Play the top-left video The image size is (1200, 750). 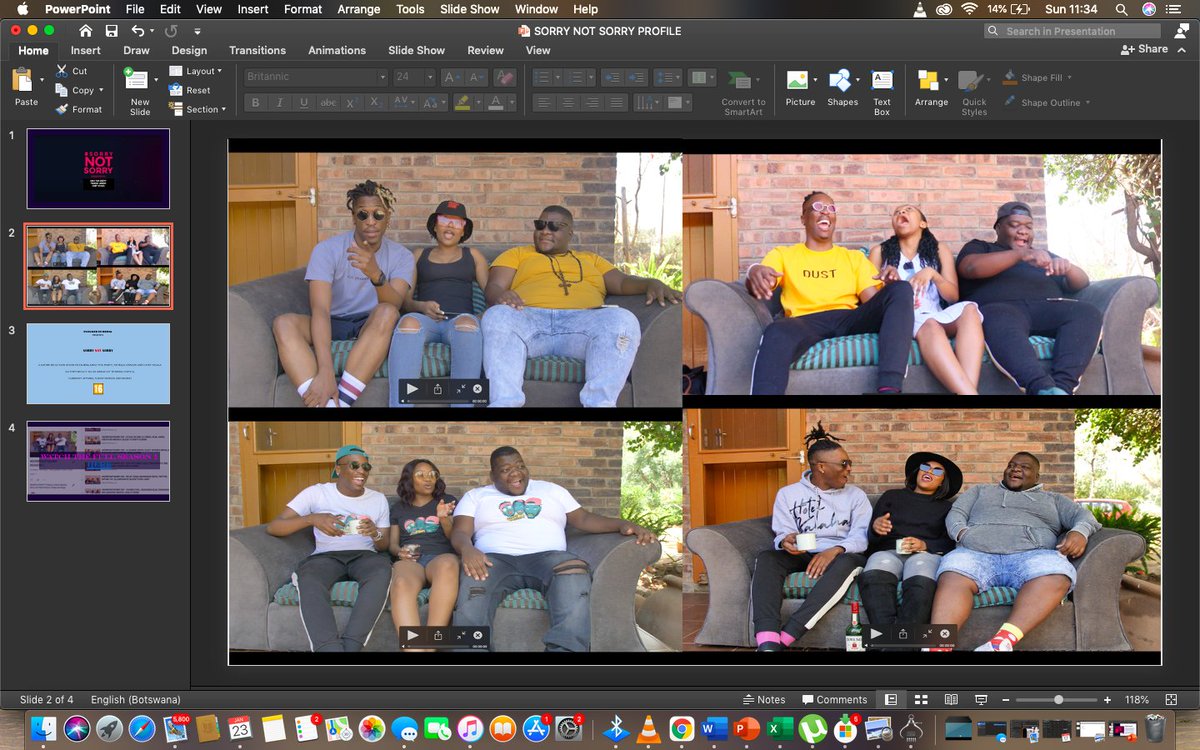(x=412, y=389)
